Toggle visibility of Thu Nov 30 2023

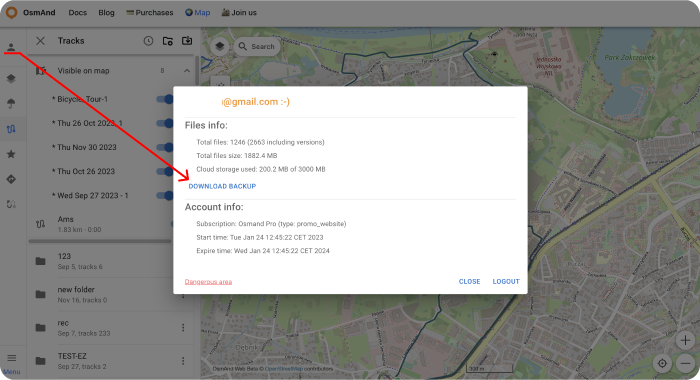[x=165, y=147]
